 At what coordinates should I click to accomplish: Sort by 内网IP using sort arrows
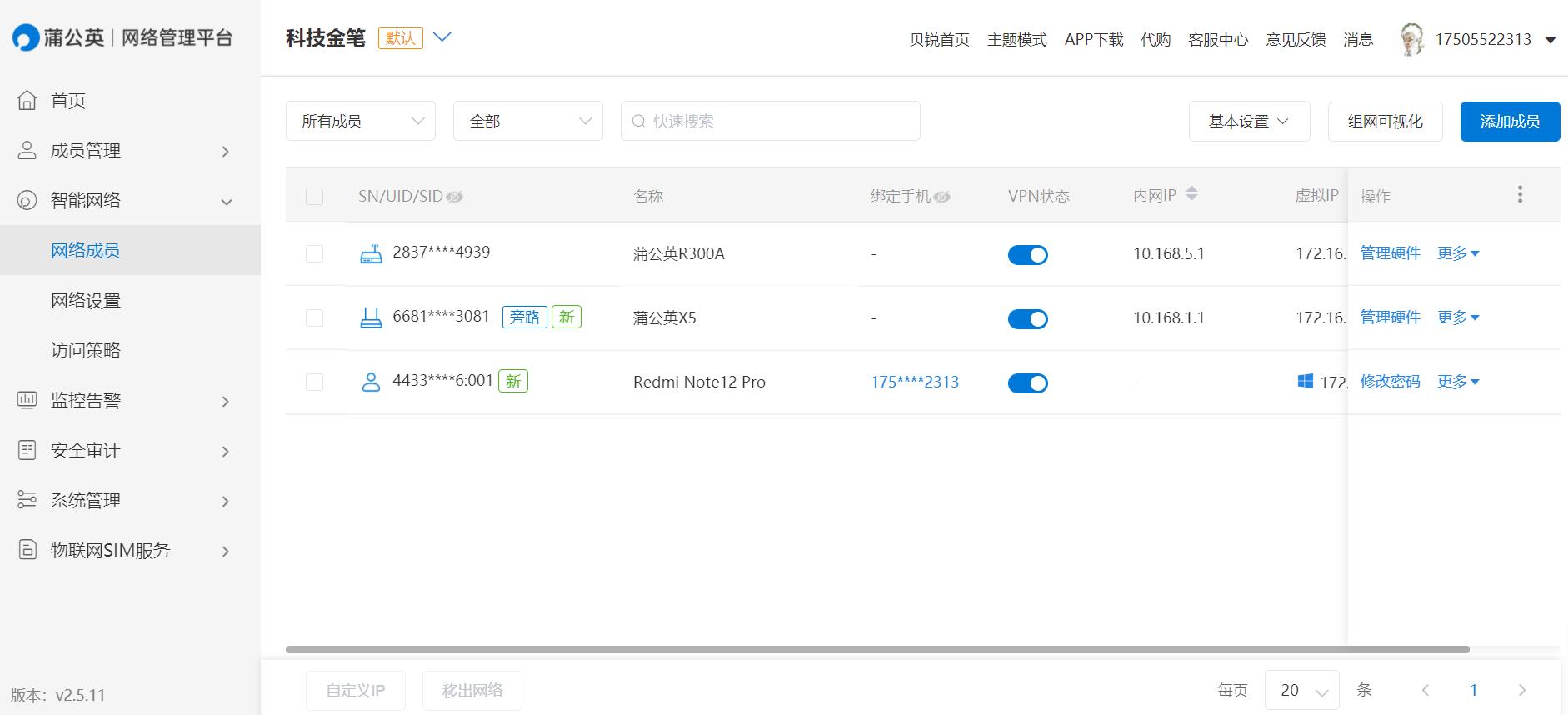tap(1191, 193)
